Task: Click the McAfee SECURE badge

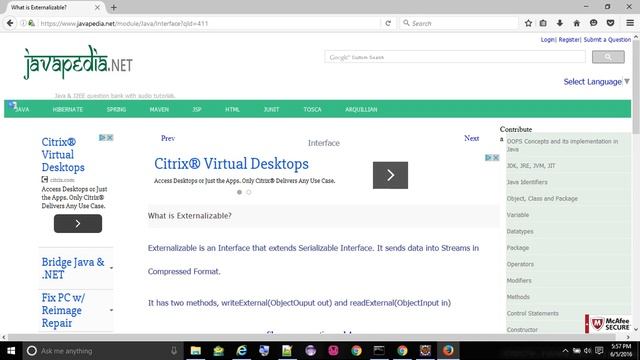Action: click(x=608, y=324)
